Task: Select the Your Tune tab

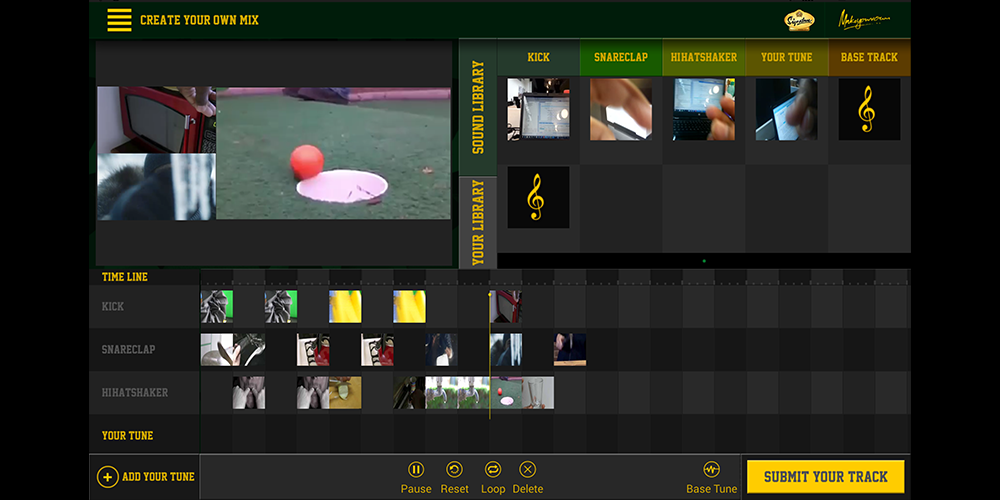Action: pos(786,57)
